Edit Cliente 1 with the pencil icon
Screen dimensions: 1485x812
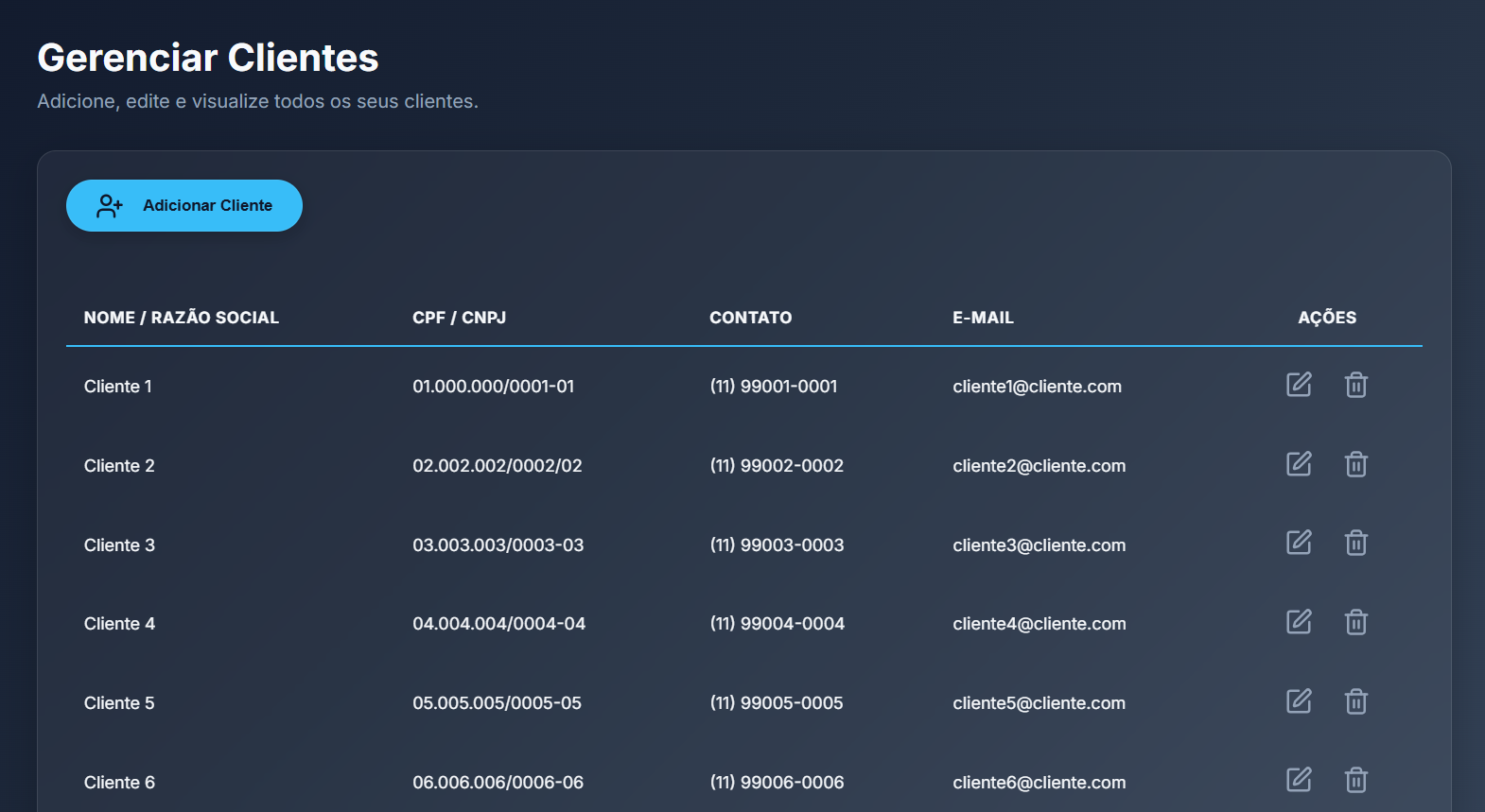(1299, 385)
